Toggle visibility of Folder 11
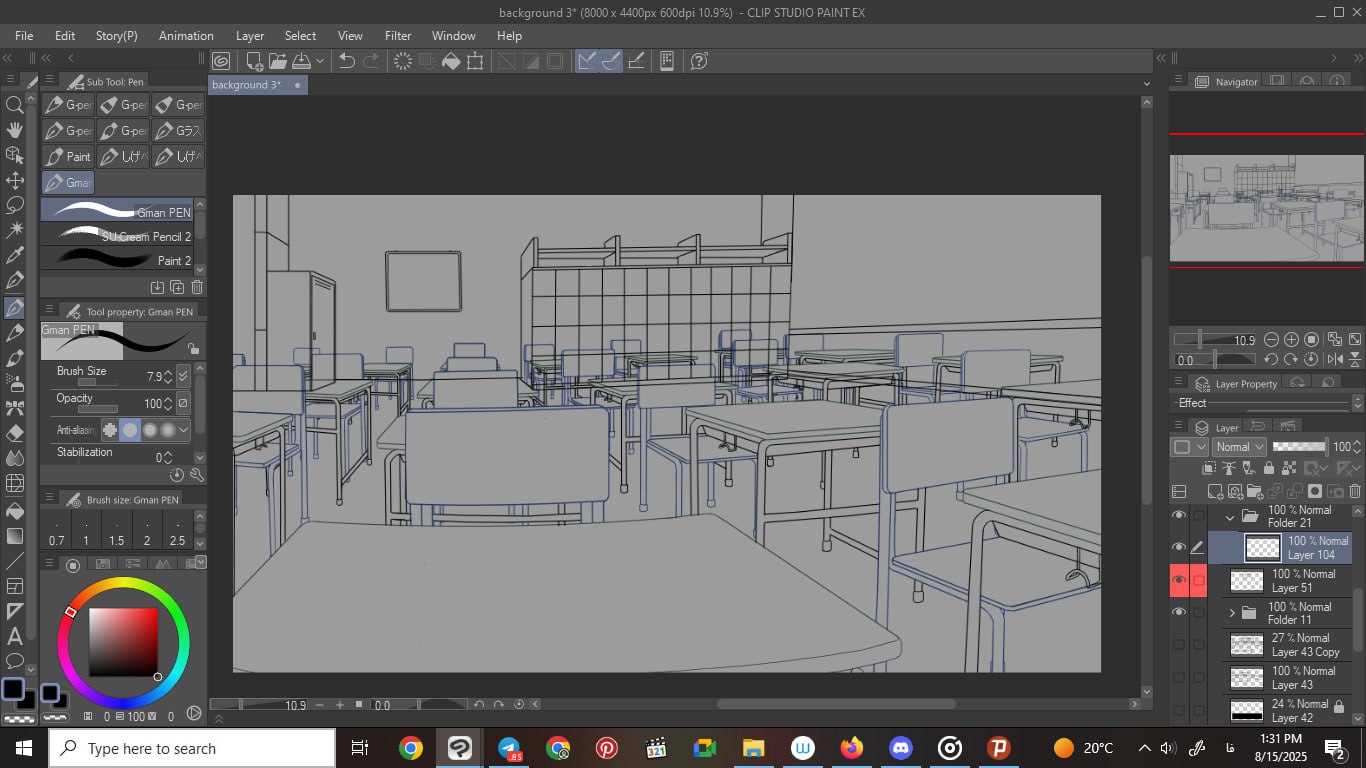This screenshot has width=1366, height=768. point(1179,612)
